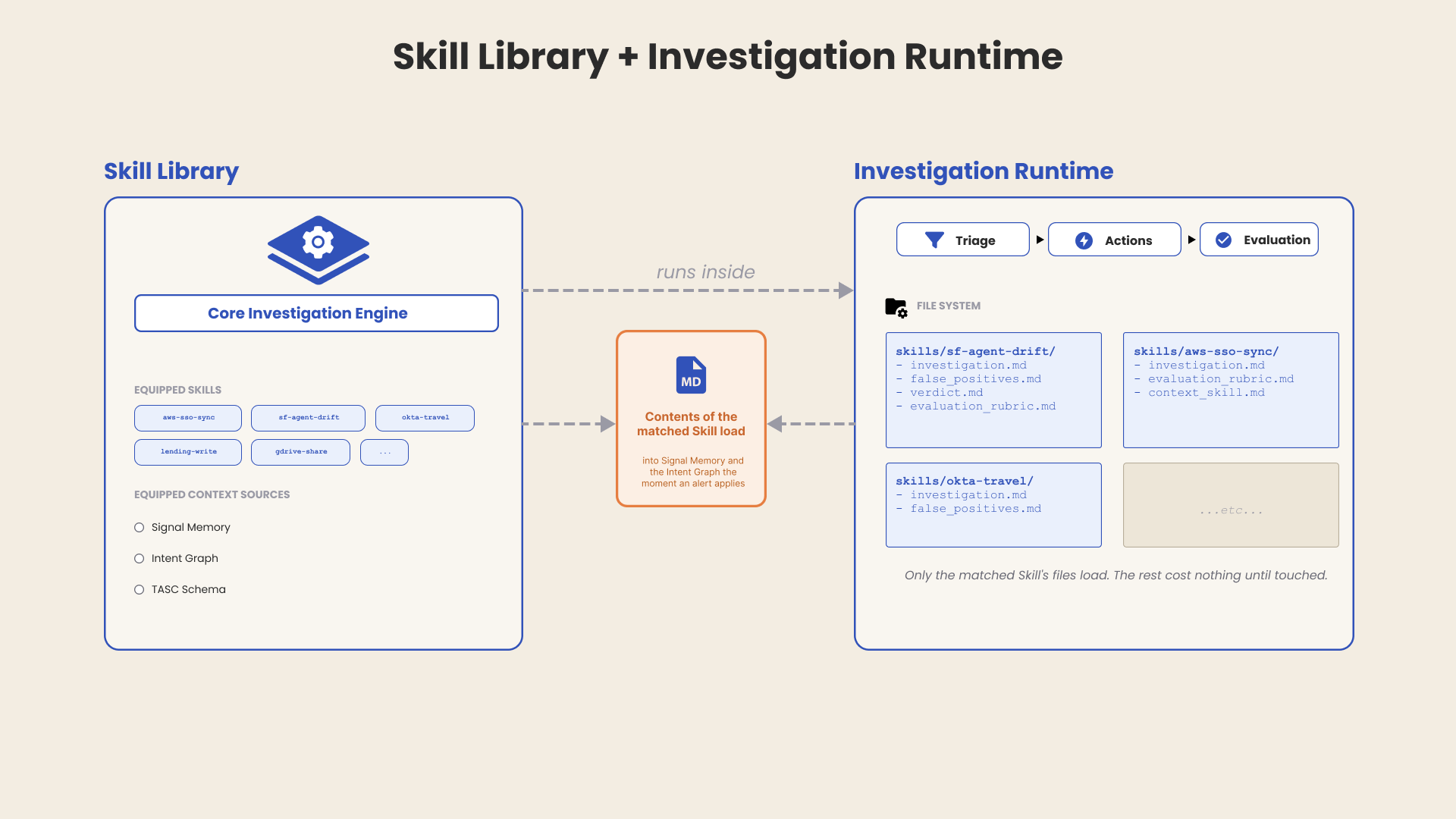
Task: Click the ellipsis skill chip
Action: (384, 452)
